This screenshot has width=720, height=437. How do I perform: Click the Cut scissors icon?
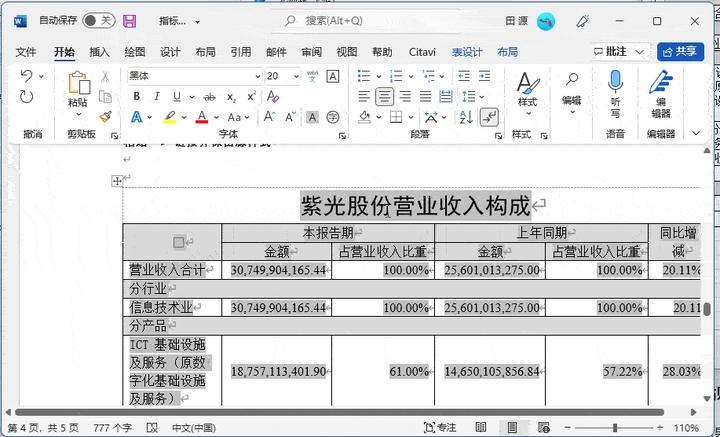105,76
